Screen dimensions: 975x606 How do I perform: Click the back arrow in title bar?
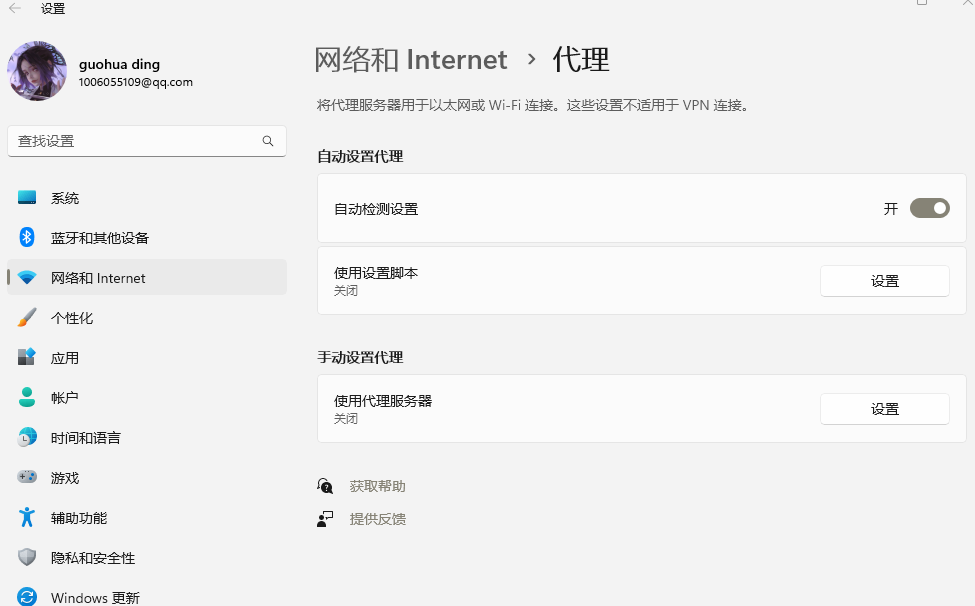pos(15,8)
